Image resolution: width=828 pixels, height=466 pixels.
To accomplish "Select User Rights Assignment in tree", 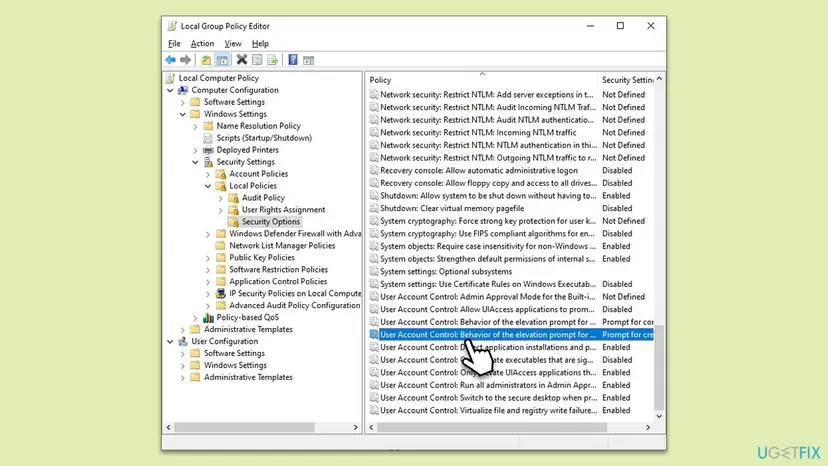I will click(x=284, y=210).
